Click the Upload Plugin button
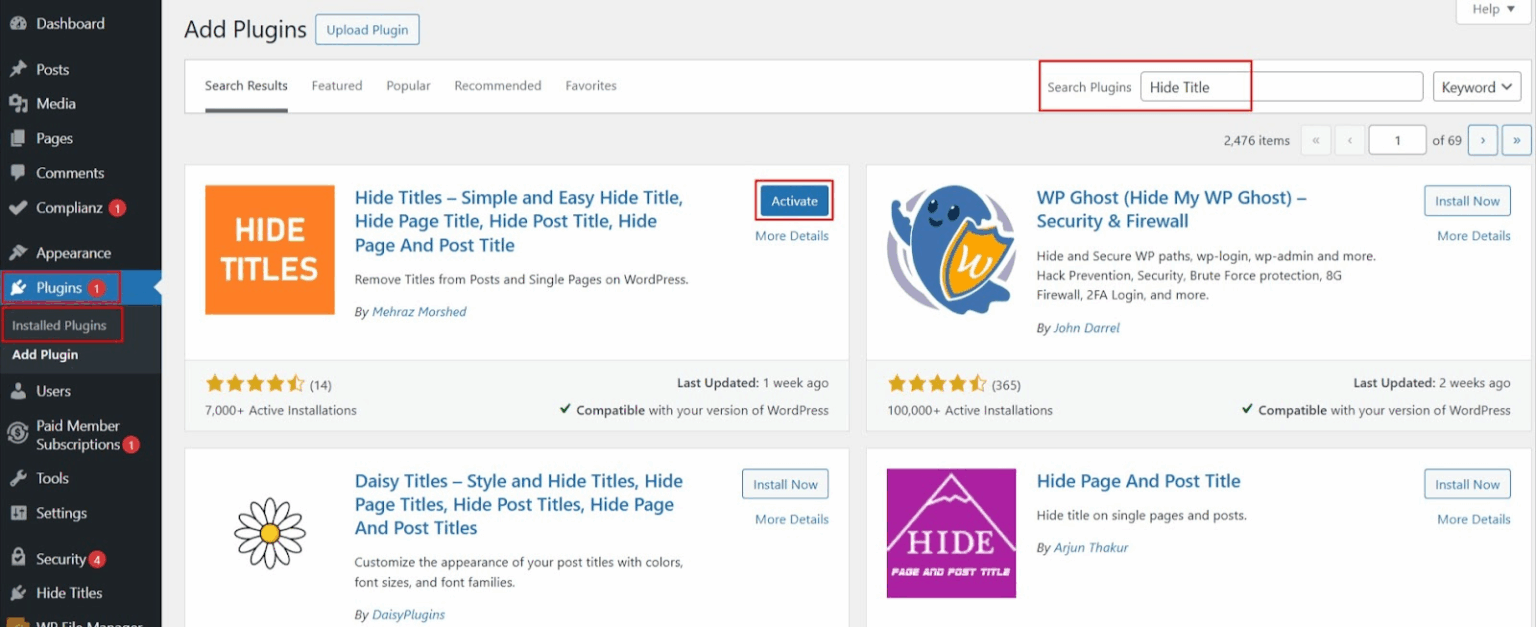The height and width of the screenshot is (627, 1536). coord(367,29)
